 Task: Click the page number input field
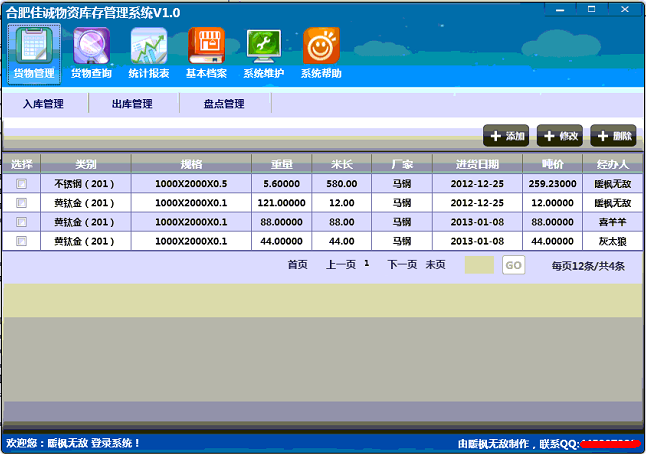[x=479, y=265]
